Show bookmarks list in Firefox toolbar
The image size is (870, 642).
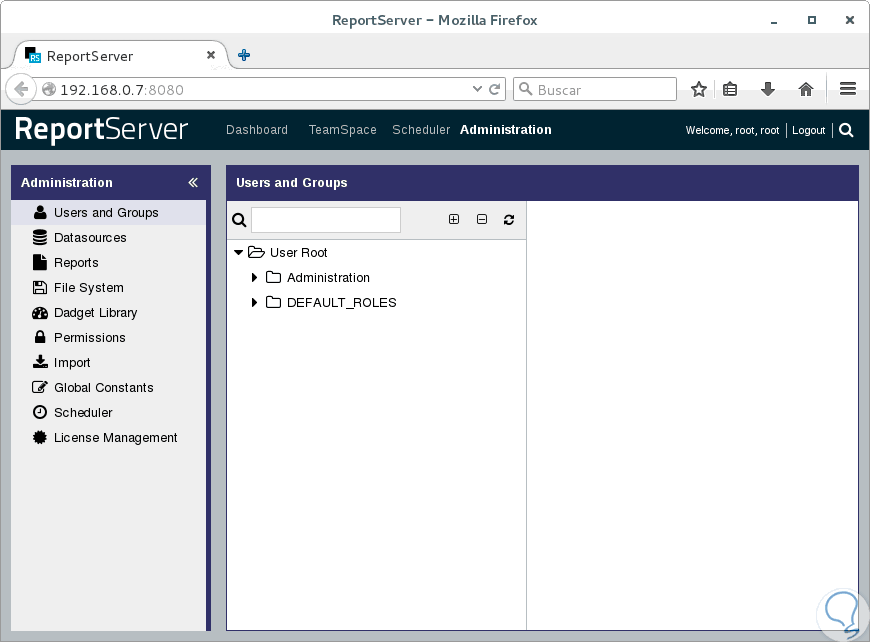tap(730, 89)
